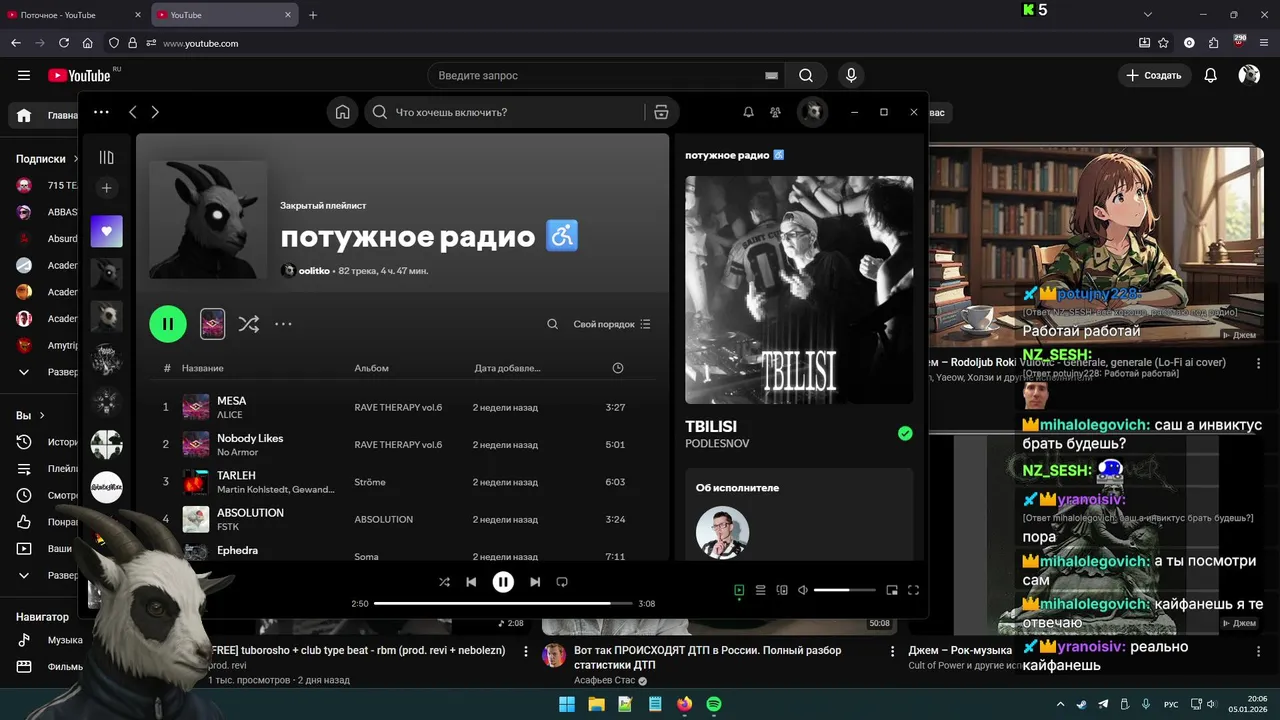Click the green saved checkmark next to TBILISI
This screenshot has height=720, width=1280.
click(905, 433)
